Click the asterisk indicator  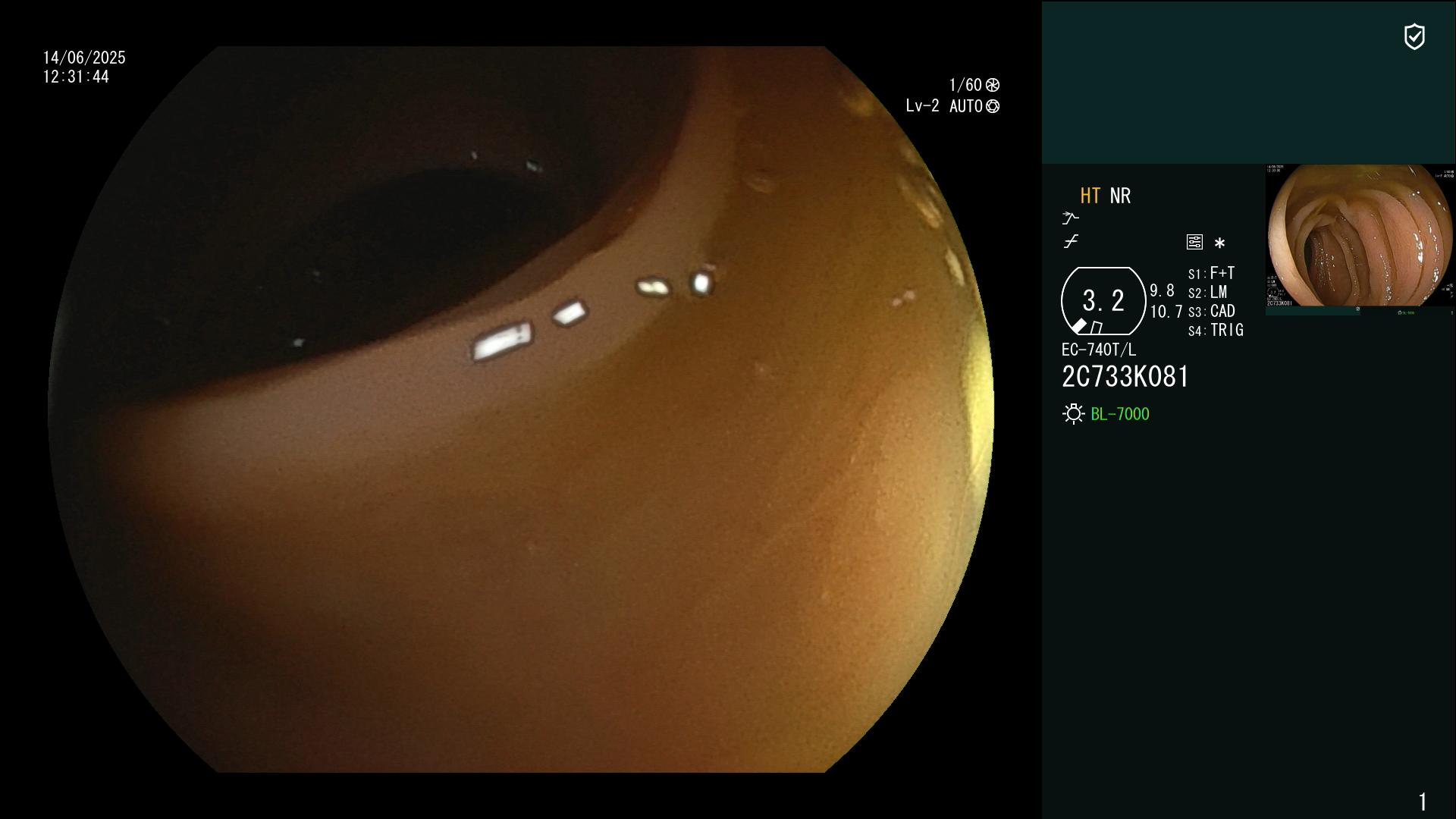click(1219, 243)
